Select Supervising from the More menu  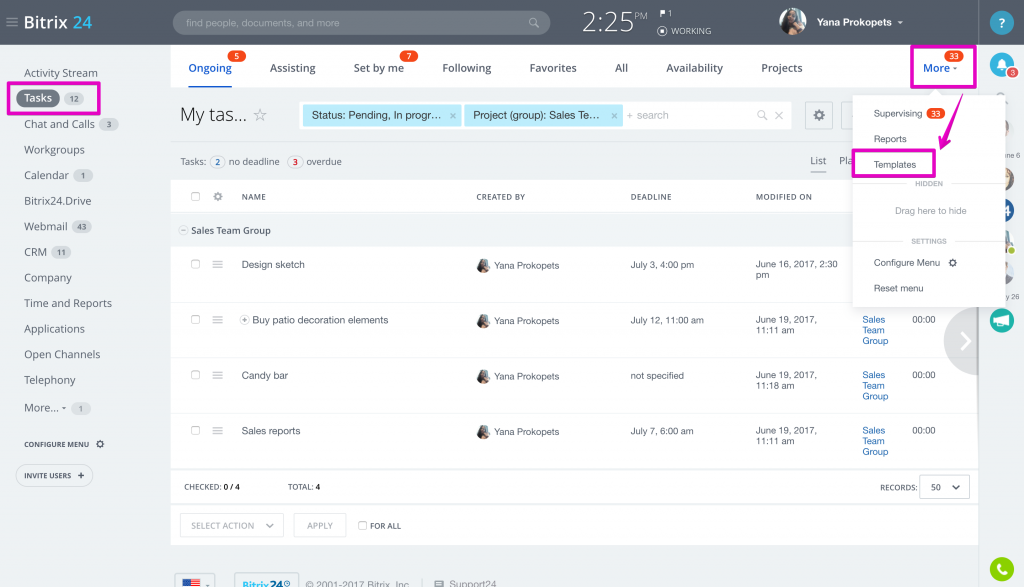coord(898,114)
